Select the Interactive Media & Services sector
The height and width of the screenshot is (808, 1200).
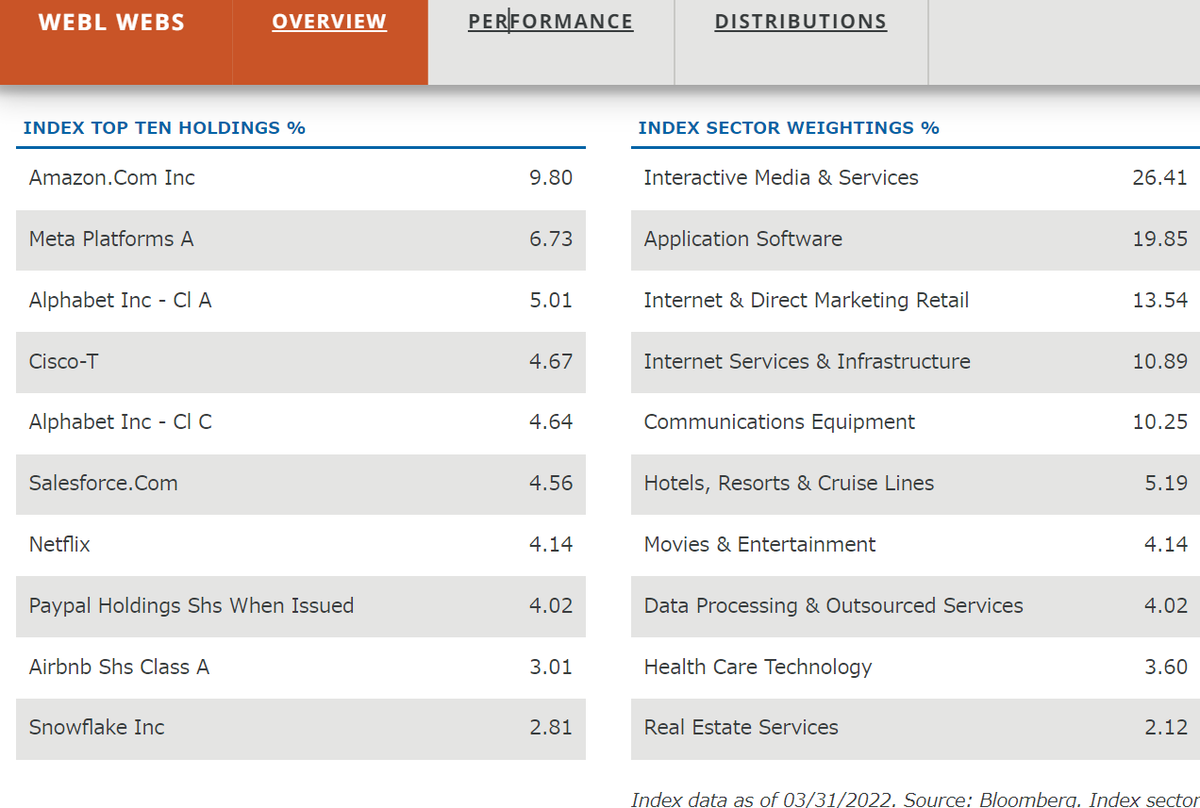click(x=781, y=178)
